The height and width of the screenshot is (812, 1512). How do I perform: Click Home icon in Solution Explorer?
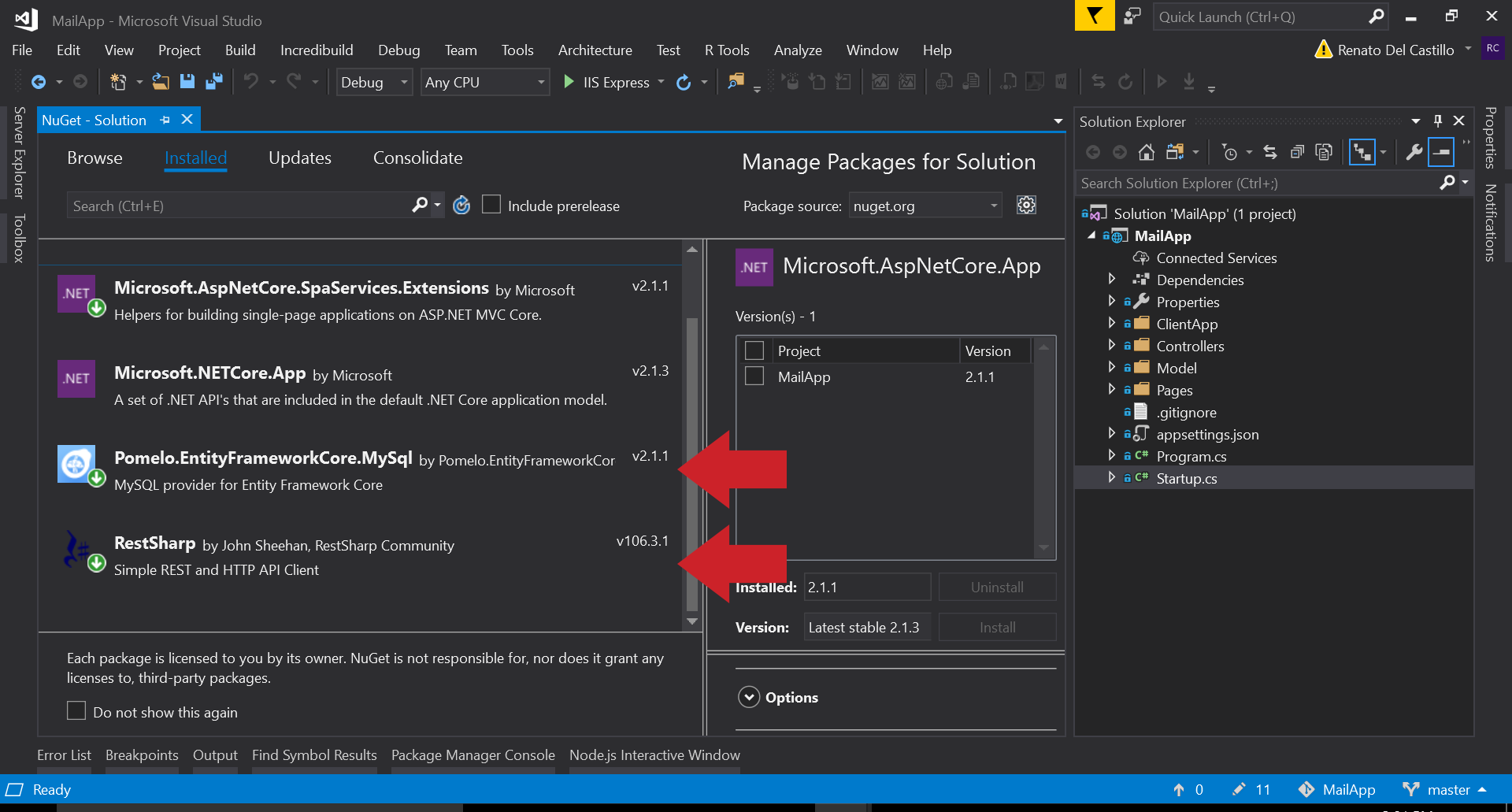coord(1147,152)
